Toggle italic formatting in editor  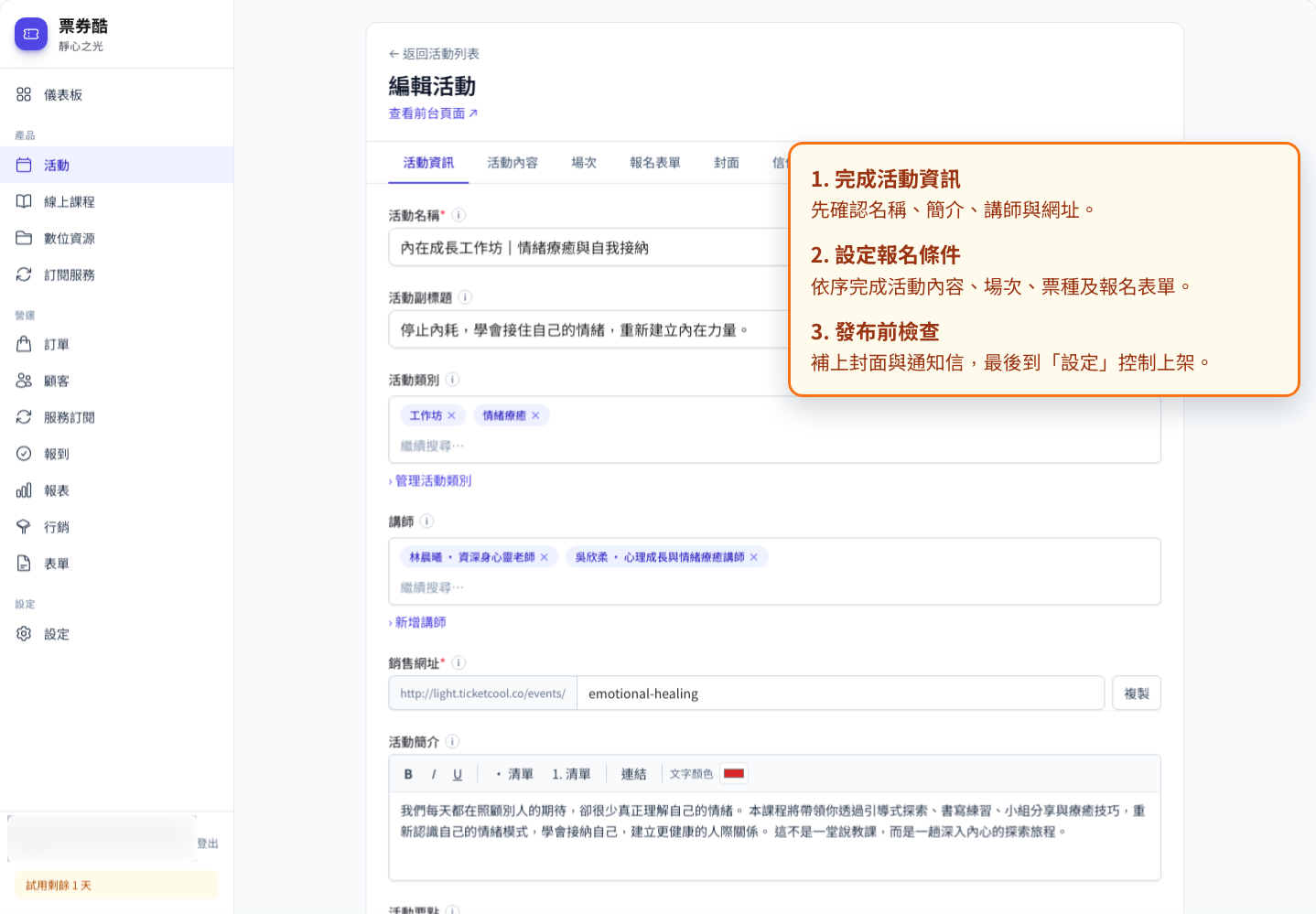(x=433, y=774)
